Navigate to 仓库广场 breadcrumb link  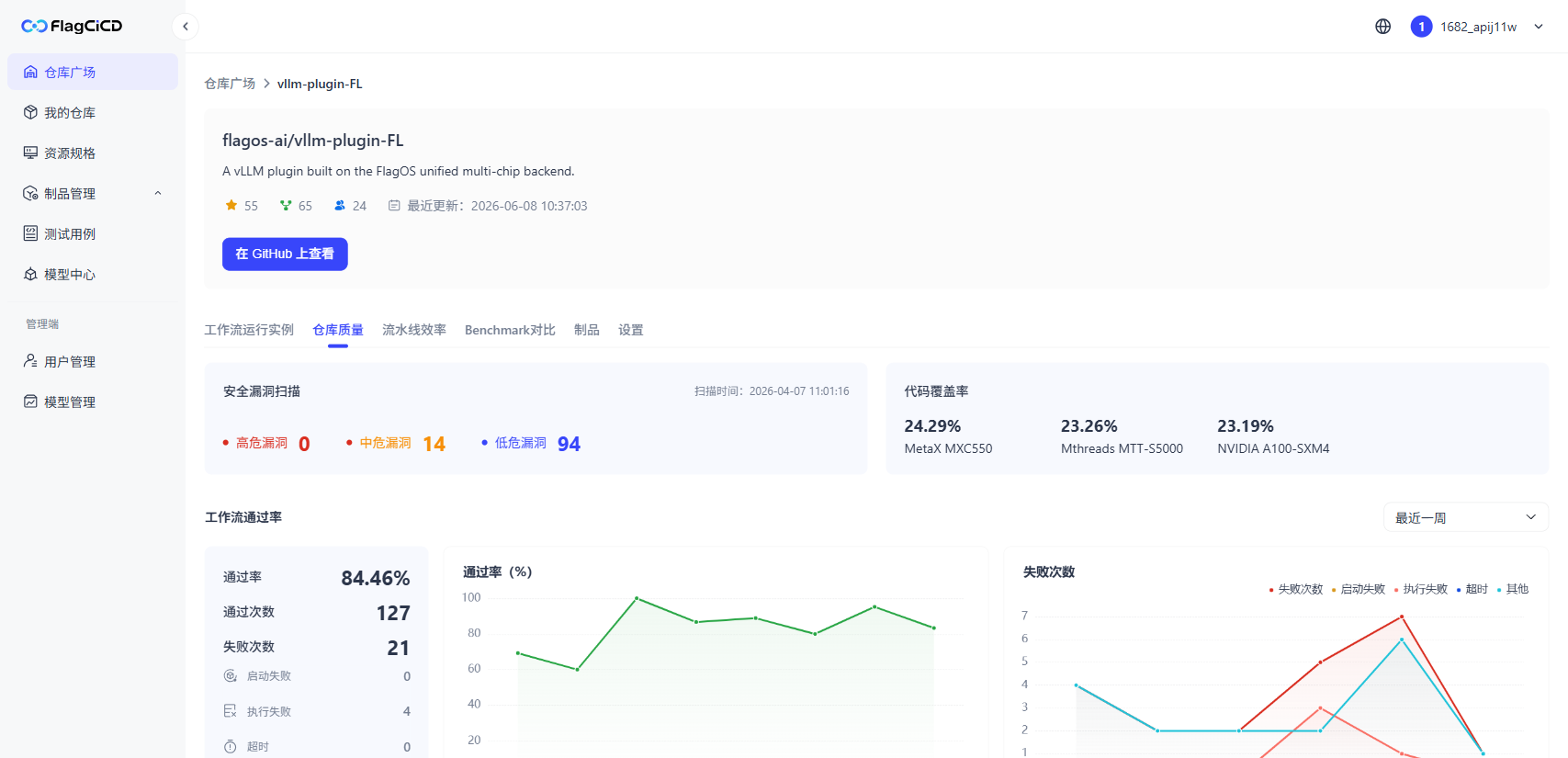pyautogui.click(x=230, y=84)
